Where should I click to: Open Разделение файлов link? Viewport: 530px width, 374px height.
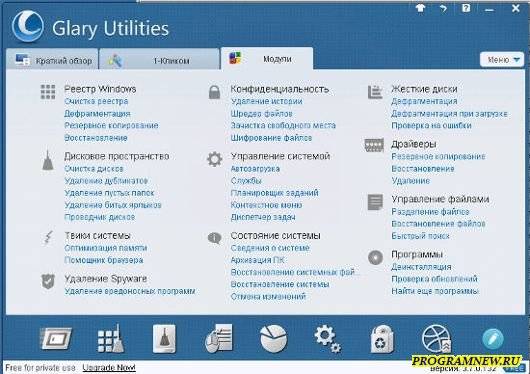(430, 212)
